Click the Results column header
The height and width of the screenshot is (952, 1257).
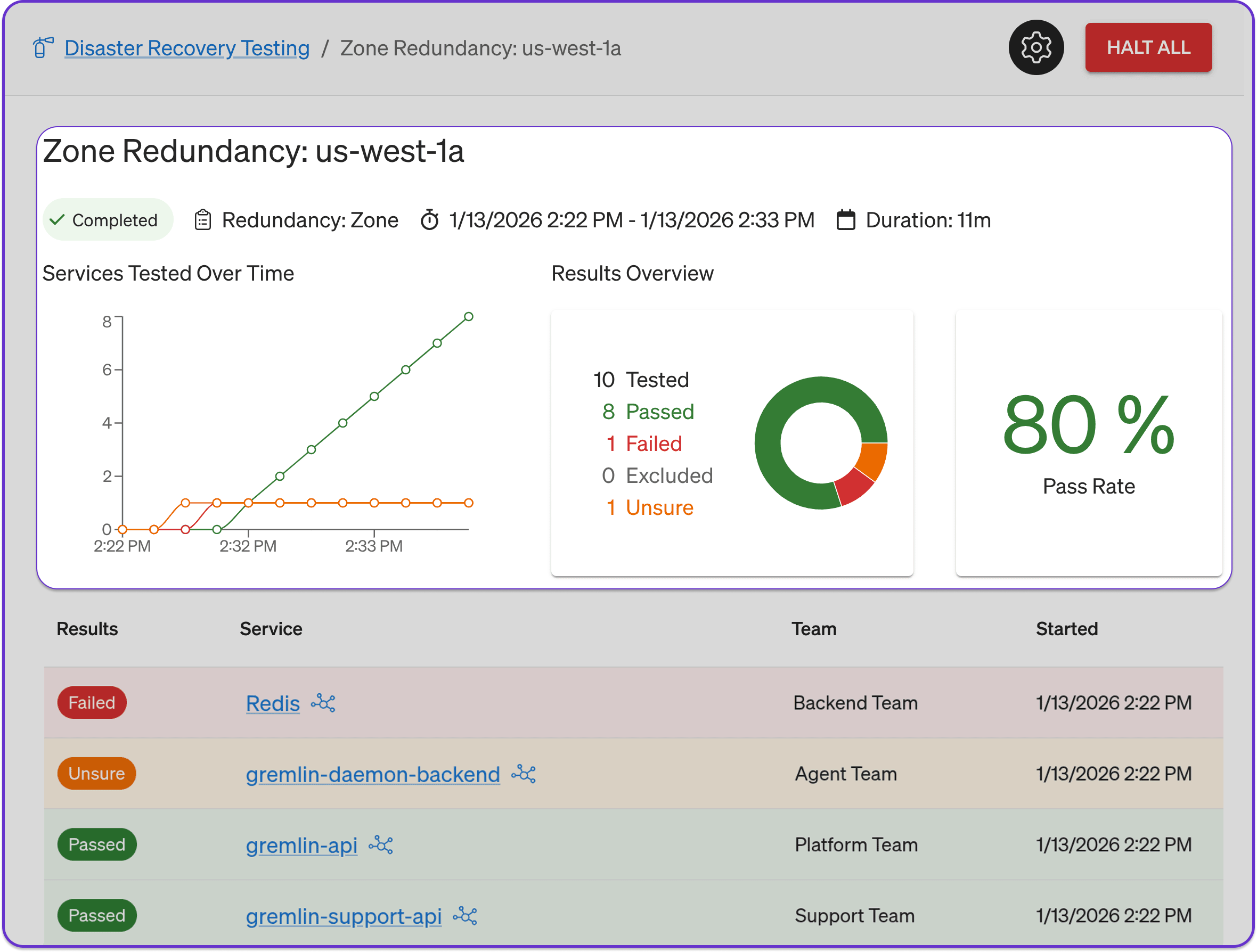click(87, 629)
